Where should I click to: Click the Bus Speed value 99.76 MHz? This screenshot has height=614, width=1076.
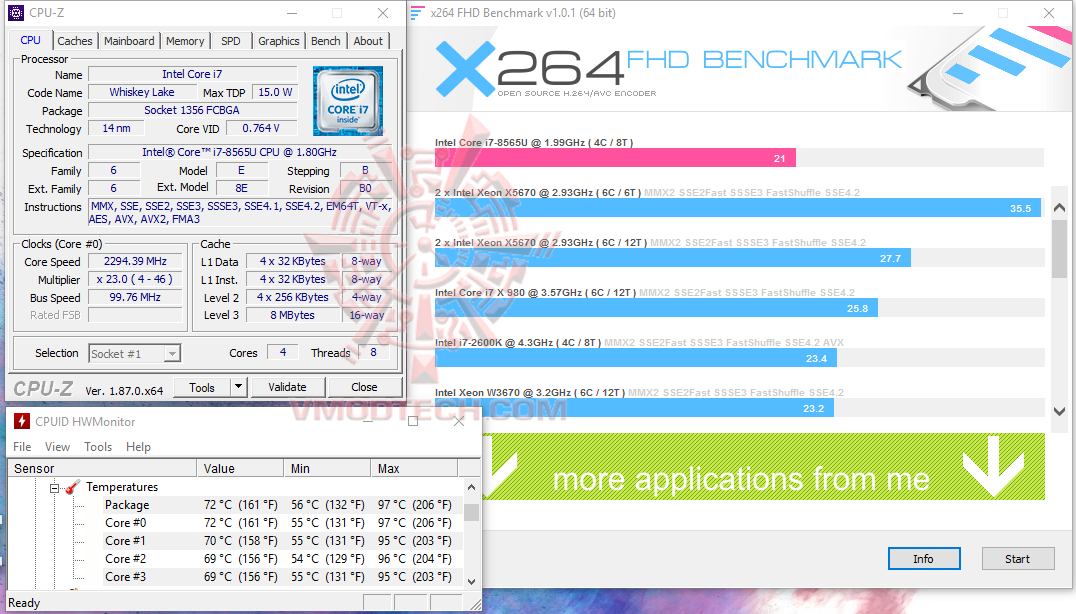coord(135,297)
